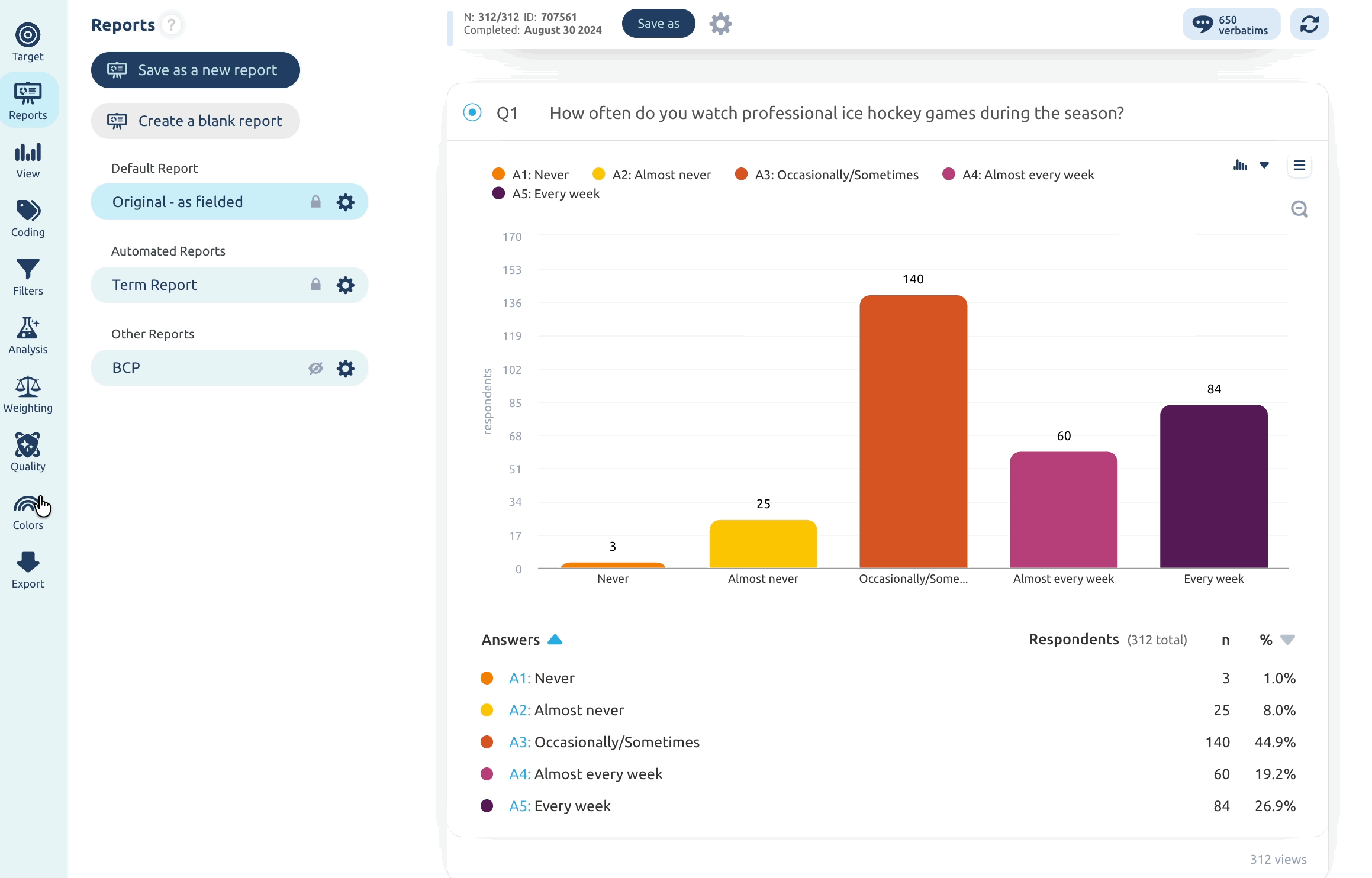The height and width of the screenshot is (878, 1372).
Task: Click Save as a new report button
Action: (x=195, y=70)
